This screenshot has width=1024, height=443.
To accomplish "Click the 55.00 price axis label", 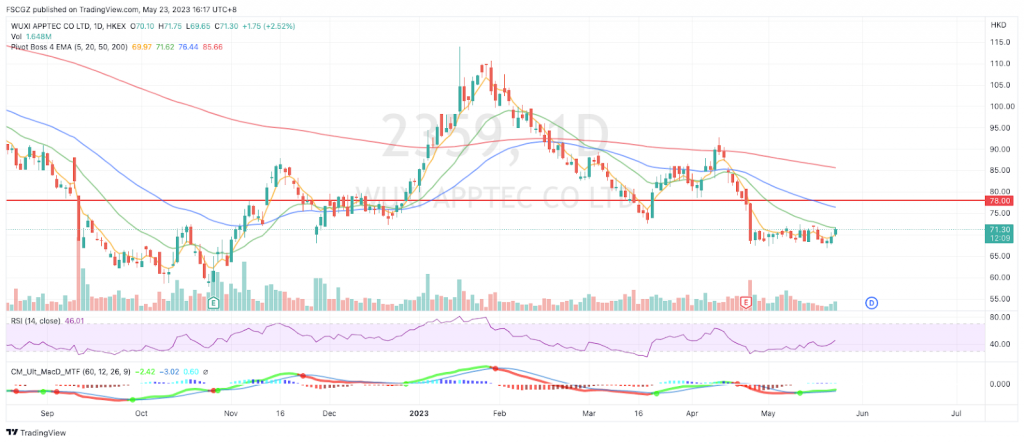I will (999, 299).
